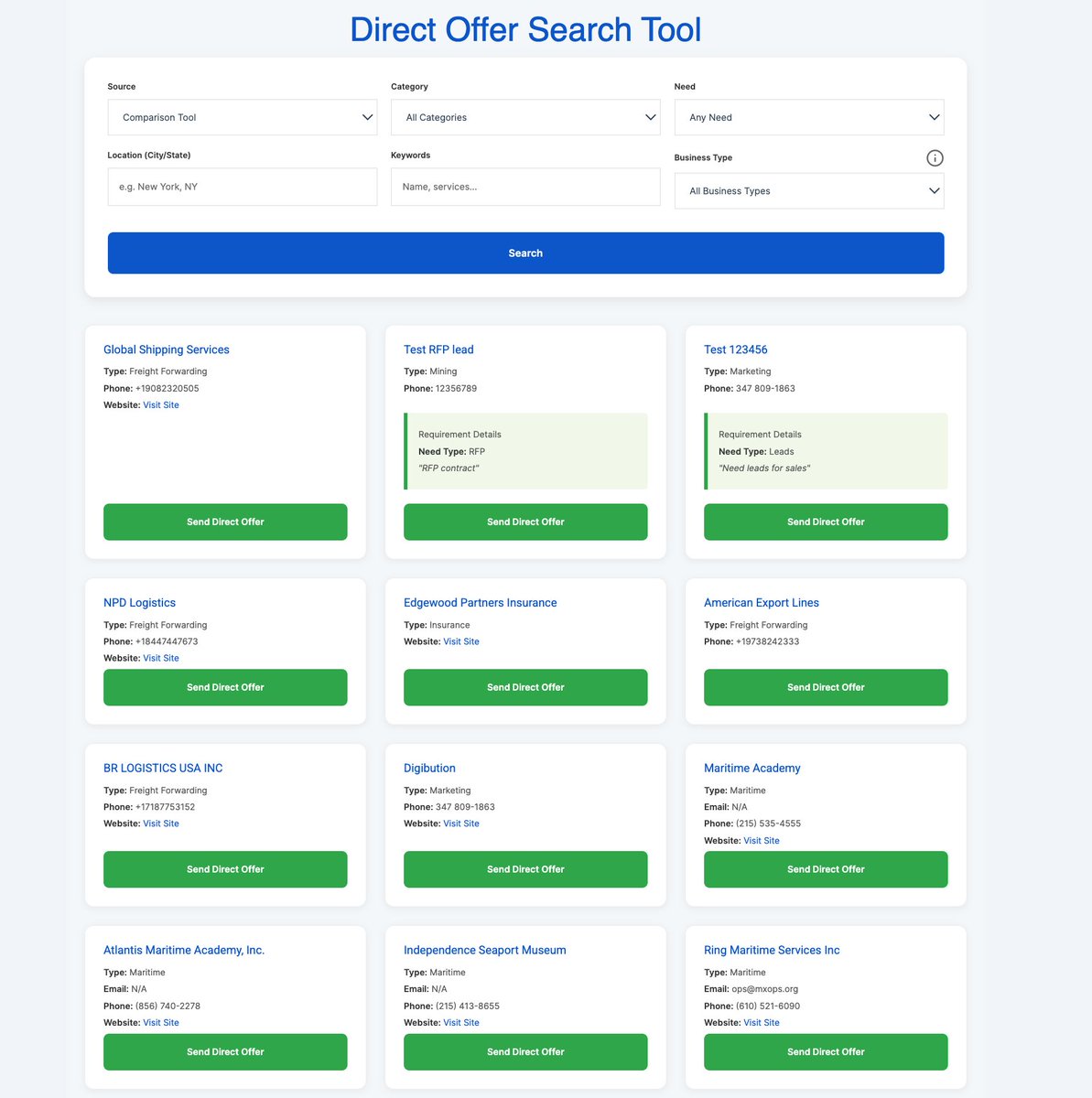Expand the All Business Types dropdown

click(x=809, y=191)
